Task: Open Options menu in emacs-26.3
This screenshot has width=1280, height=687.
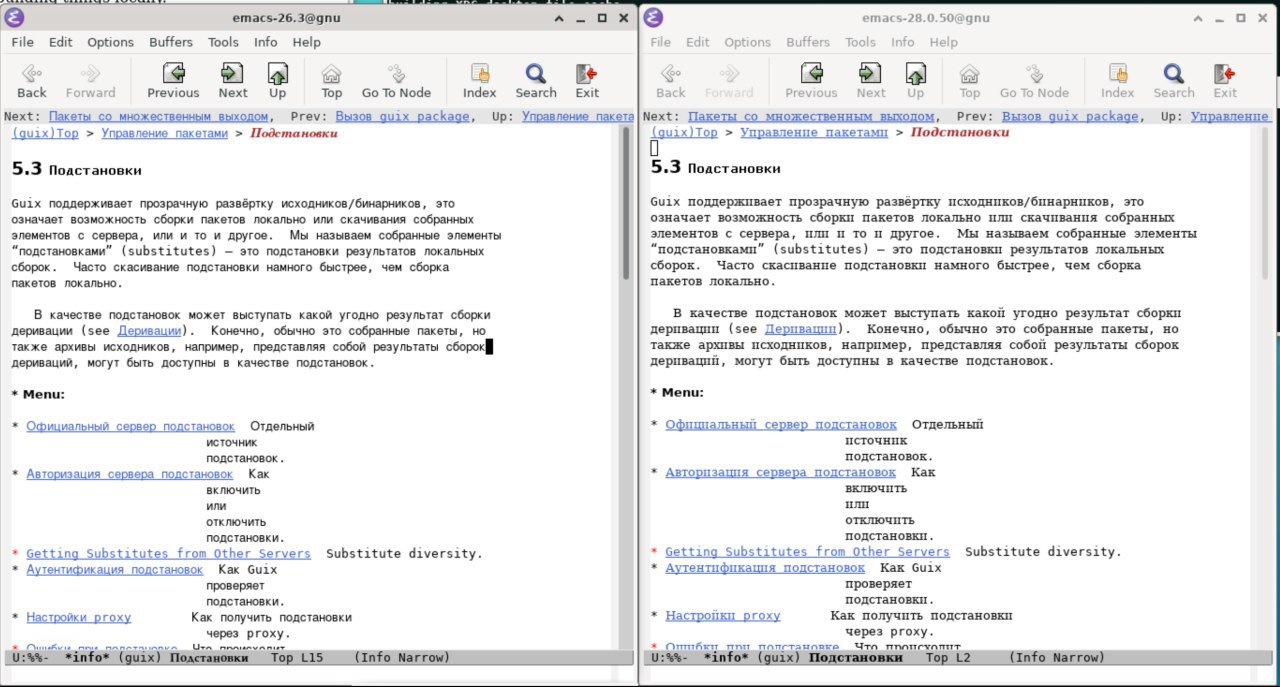Action: click(x=110, y=42)
